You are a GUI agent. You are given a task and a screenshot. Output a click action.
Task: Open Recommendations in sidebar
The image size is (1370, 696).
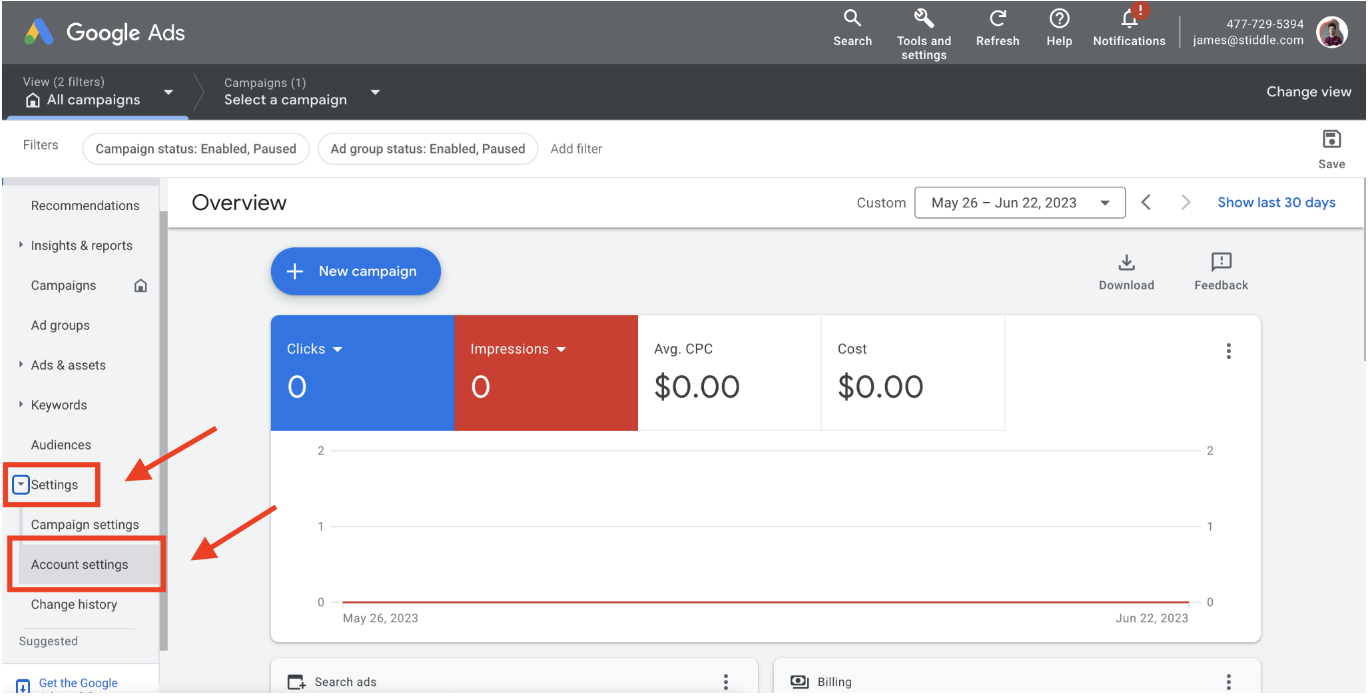(85, 206)
